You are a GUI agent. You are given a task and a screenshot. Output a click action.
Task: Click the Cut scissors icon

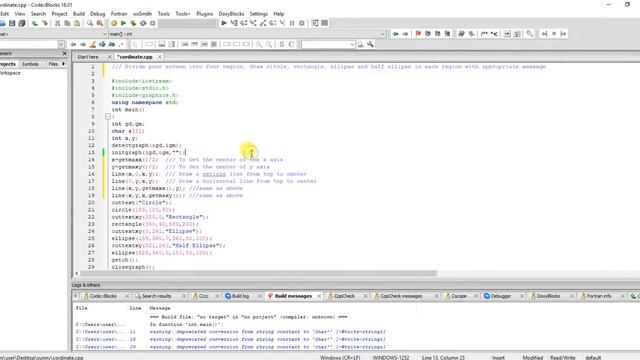58,24
